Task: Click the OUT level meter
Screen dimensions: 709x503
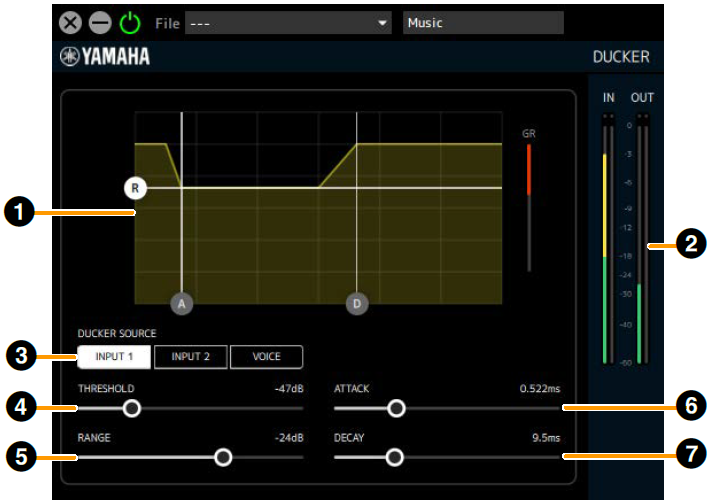Action: pyautogui.click(x=640, y=240)
